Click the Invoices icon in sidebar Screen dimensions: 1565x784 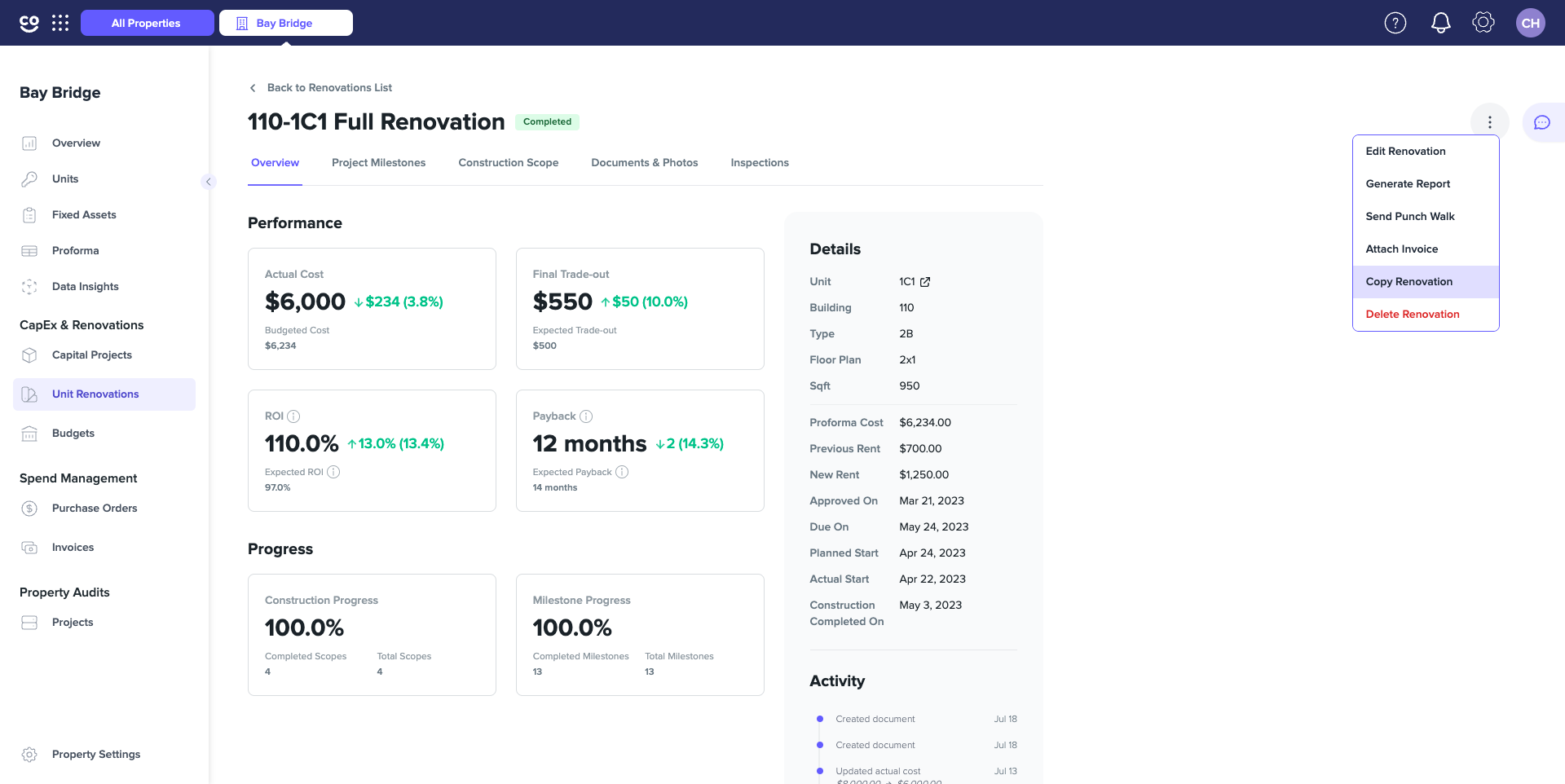(29, 548)
